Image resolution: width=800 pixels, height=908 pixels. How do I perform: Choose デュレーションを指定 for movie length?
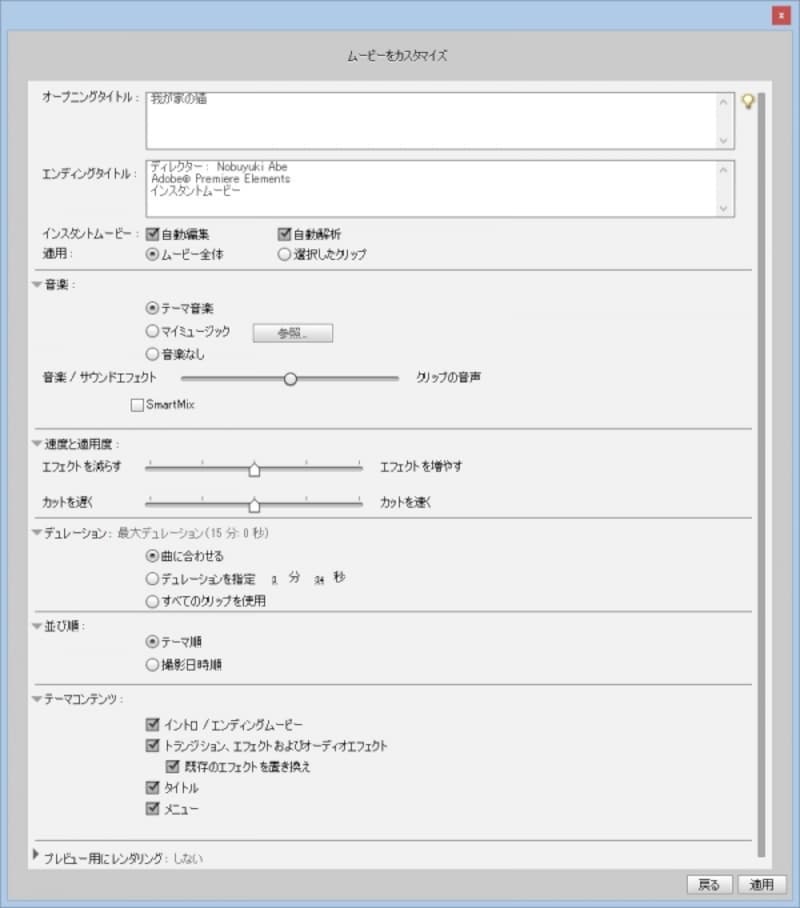coord(152,578)
